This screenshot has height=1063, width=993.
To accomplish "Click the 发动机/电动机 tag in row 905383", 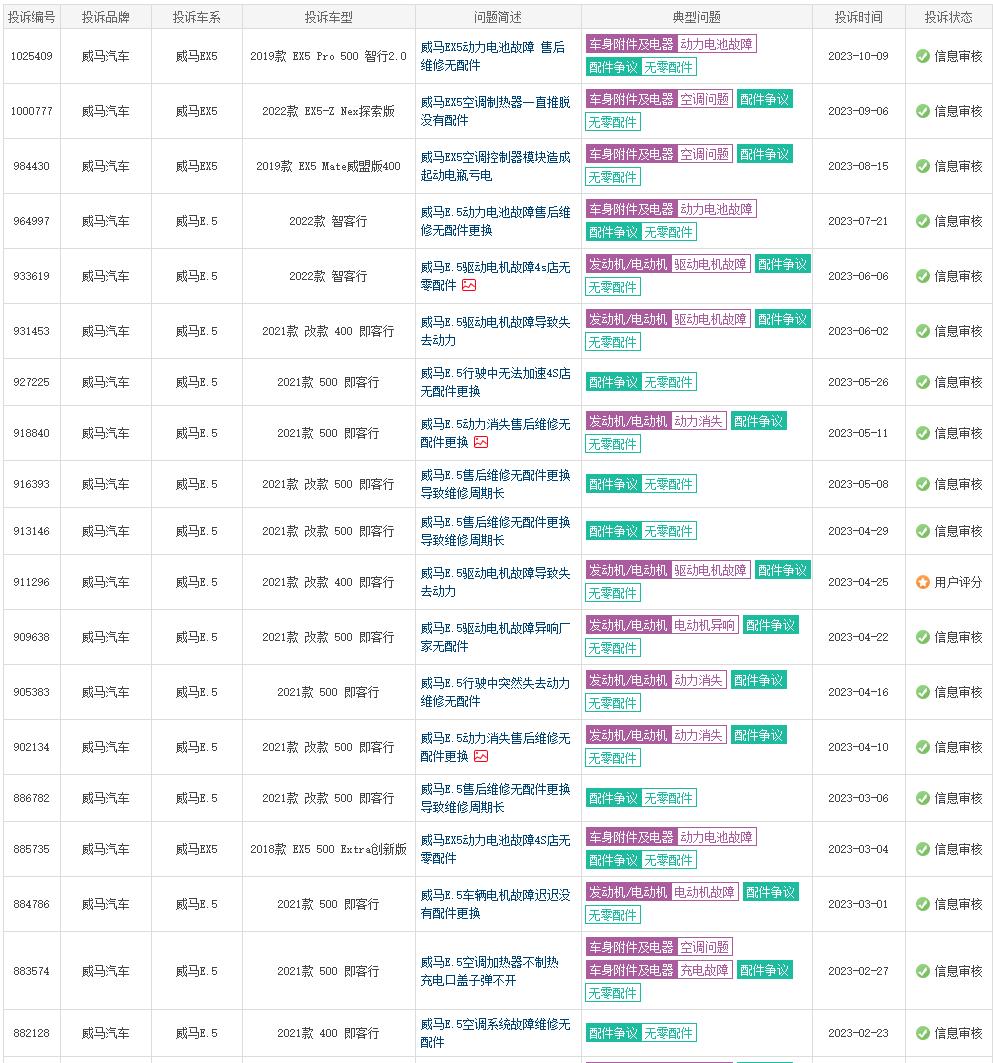I will coord(628,680).
